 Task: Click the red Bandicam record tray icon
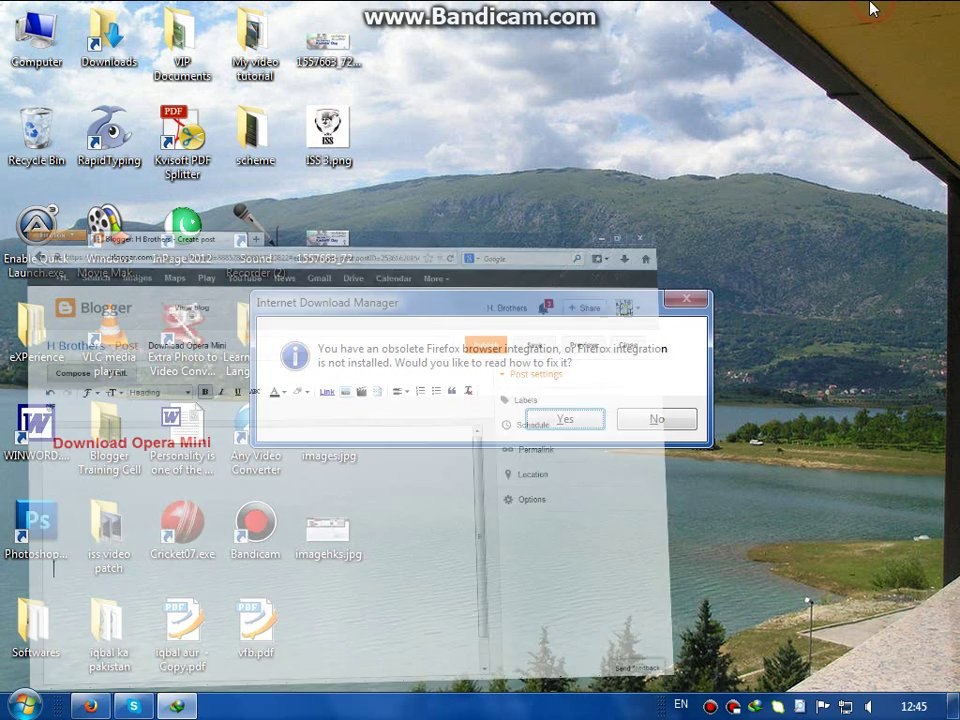click(710, 707)
